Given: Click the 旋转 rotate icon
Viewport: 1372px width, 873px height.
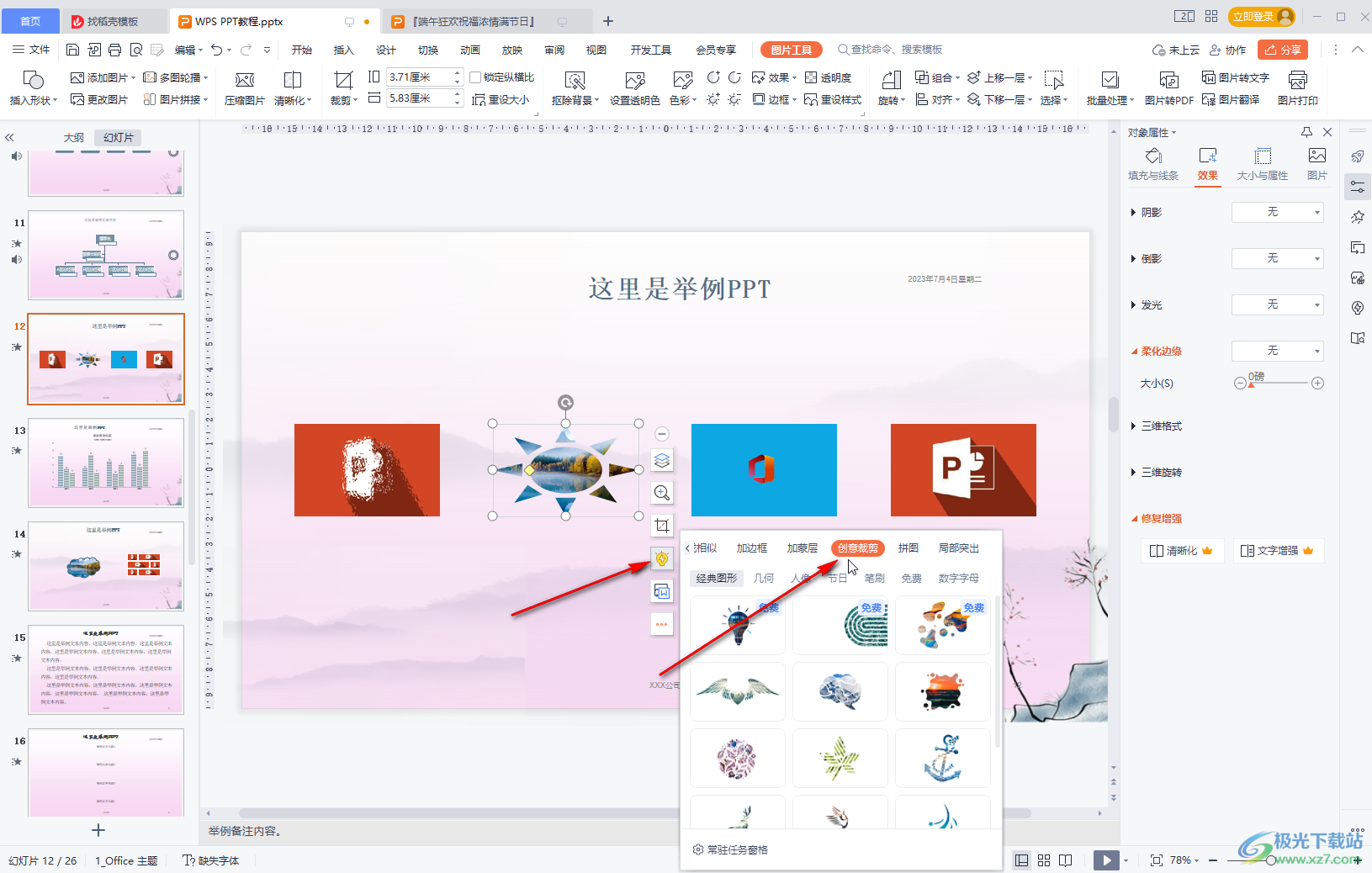Looking at the screenshot, I should coord(891,88).
